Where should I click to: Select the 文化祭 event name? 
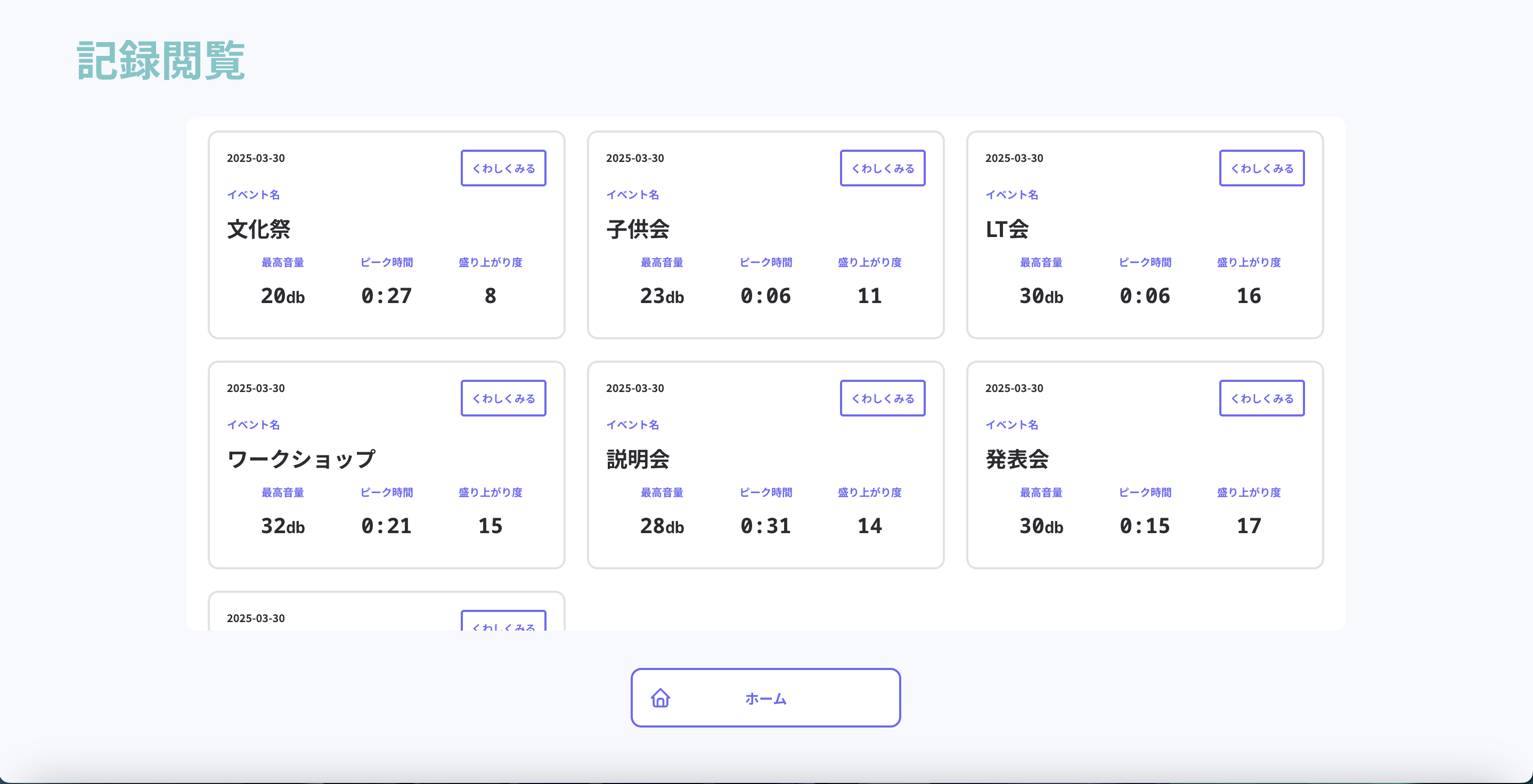click(259, 229)
